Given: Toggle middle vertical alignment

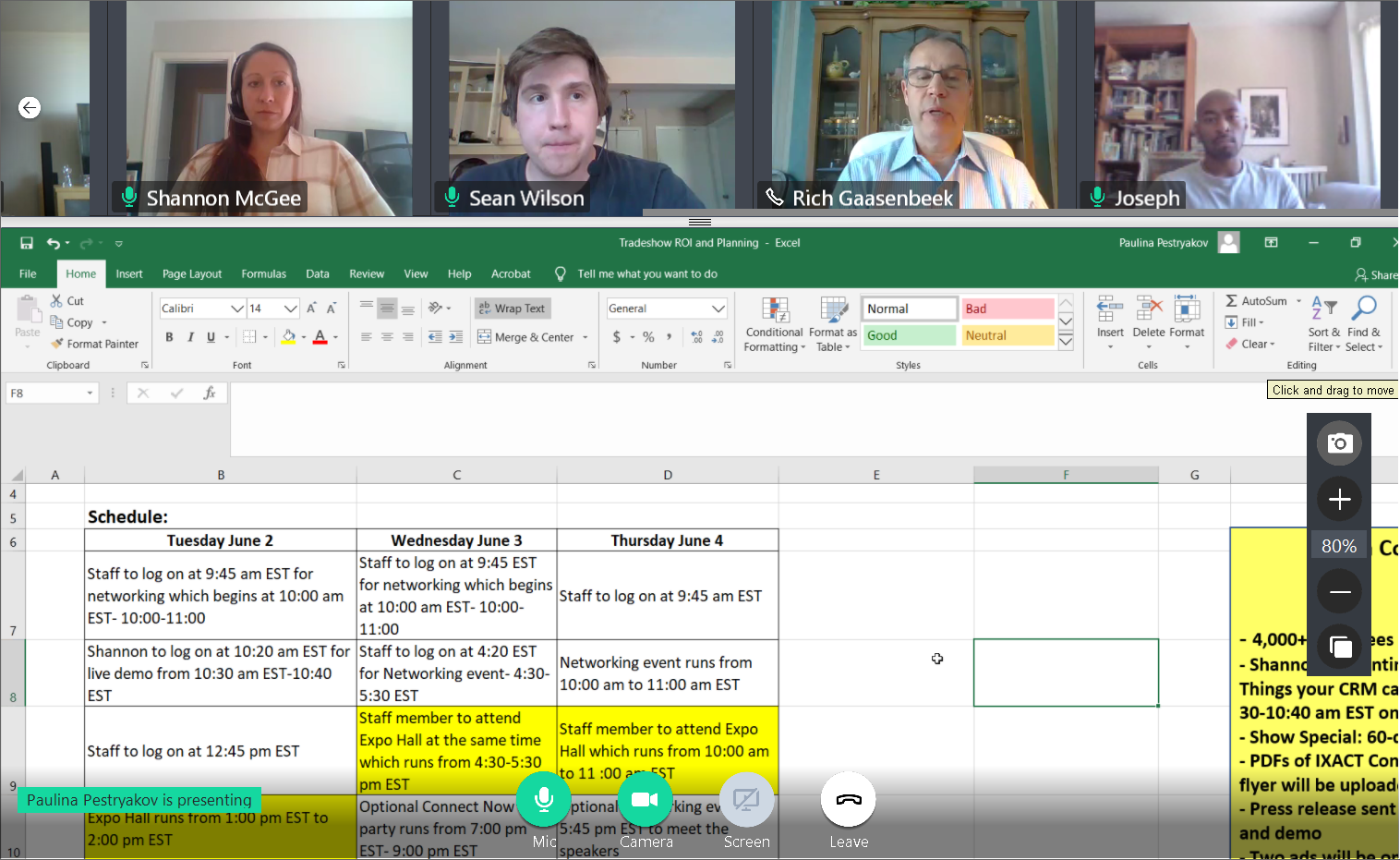Looking at the screenshot, I should coord(387,309).
